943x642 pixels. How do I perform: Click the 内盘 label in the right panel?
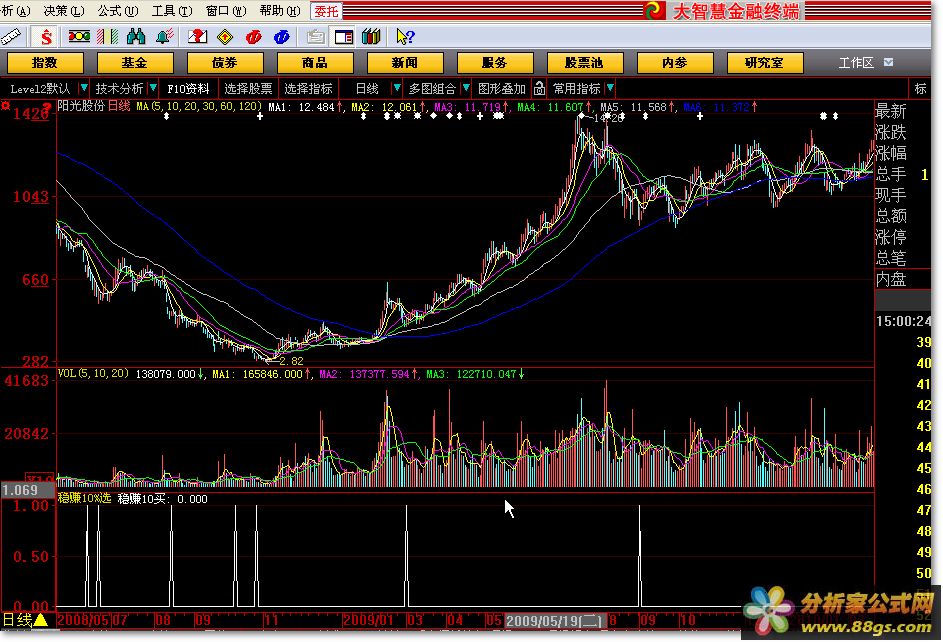click(x=891, y=280)
